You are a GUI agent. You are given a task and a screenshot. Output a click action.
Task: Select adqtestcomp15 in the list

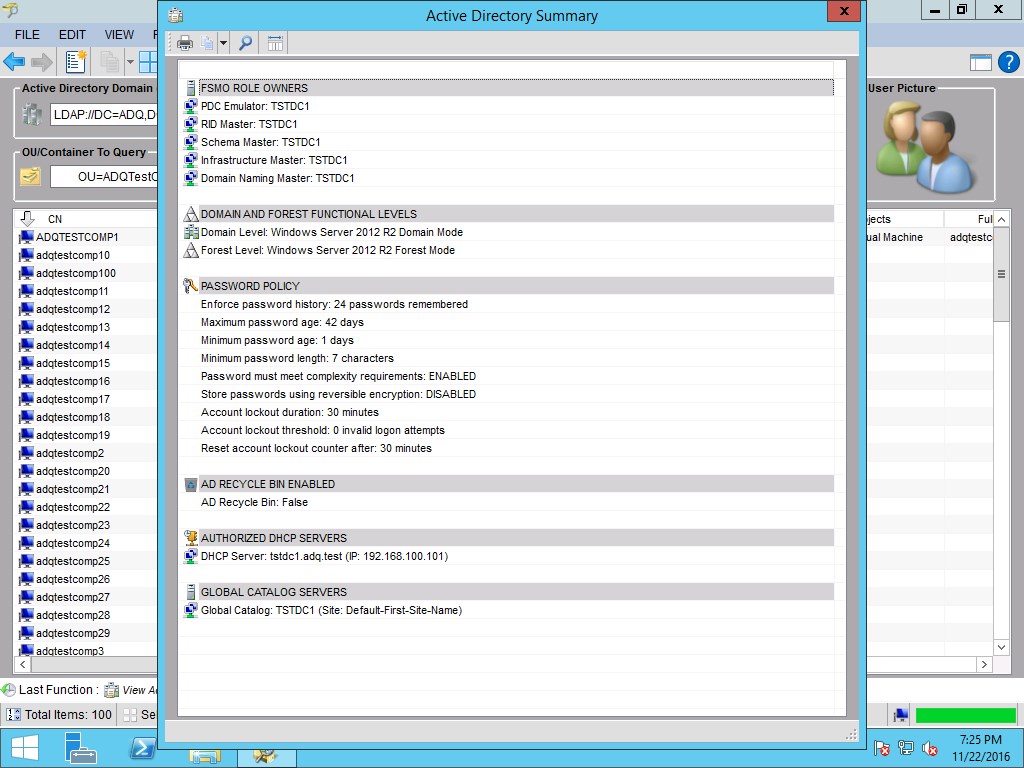72,363
